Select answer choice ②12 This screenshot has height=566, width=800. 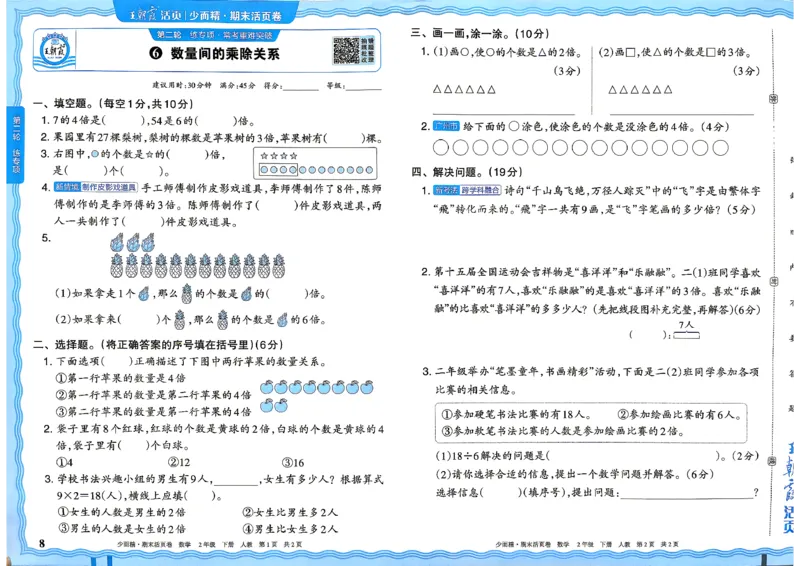point(179,462)
